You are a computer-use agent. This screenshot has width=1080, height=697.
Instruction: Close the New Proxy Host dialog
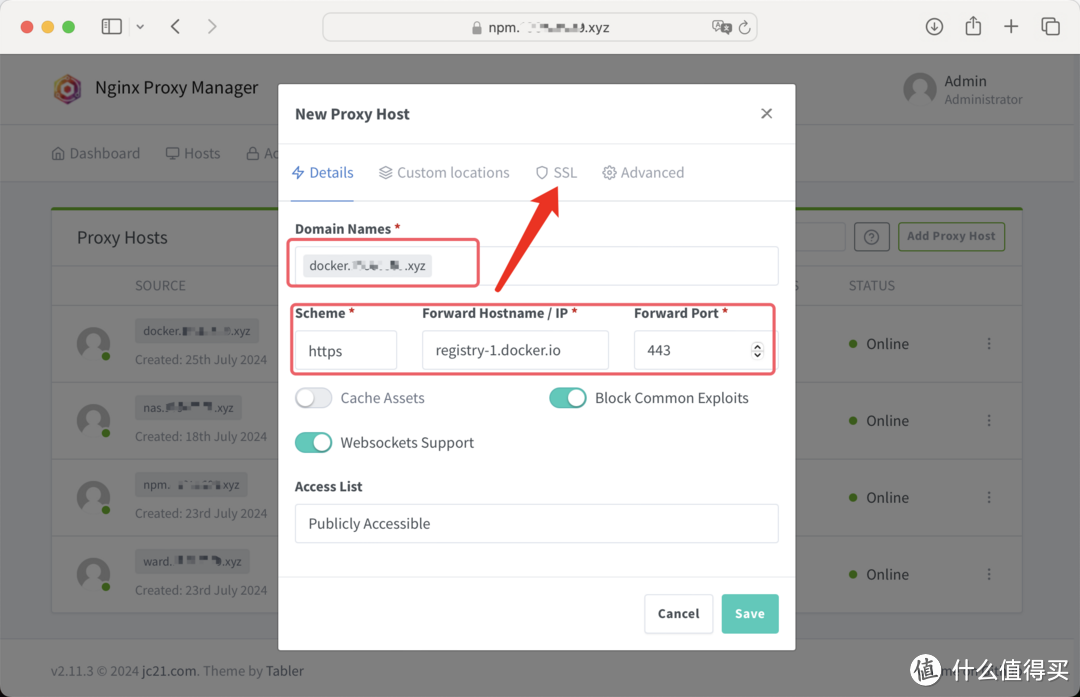point(766,114)
